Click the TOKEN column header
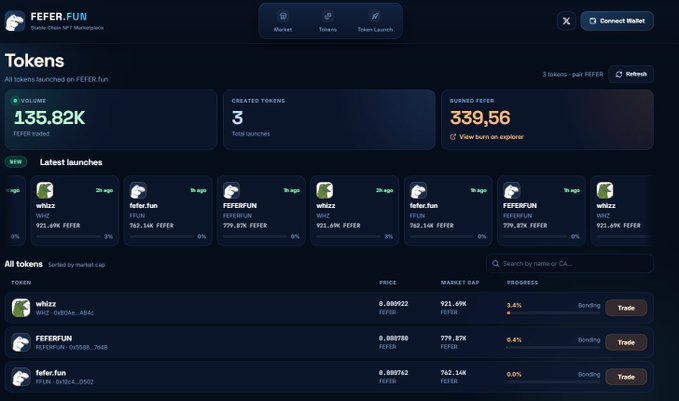 (x=21, y=282)
